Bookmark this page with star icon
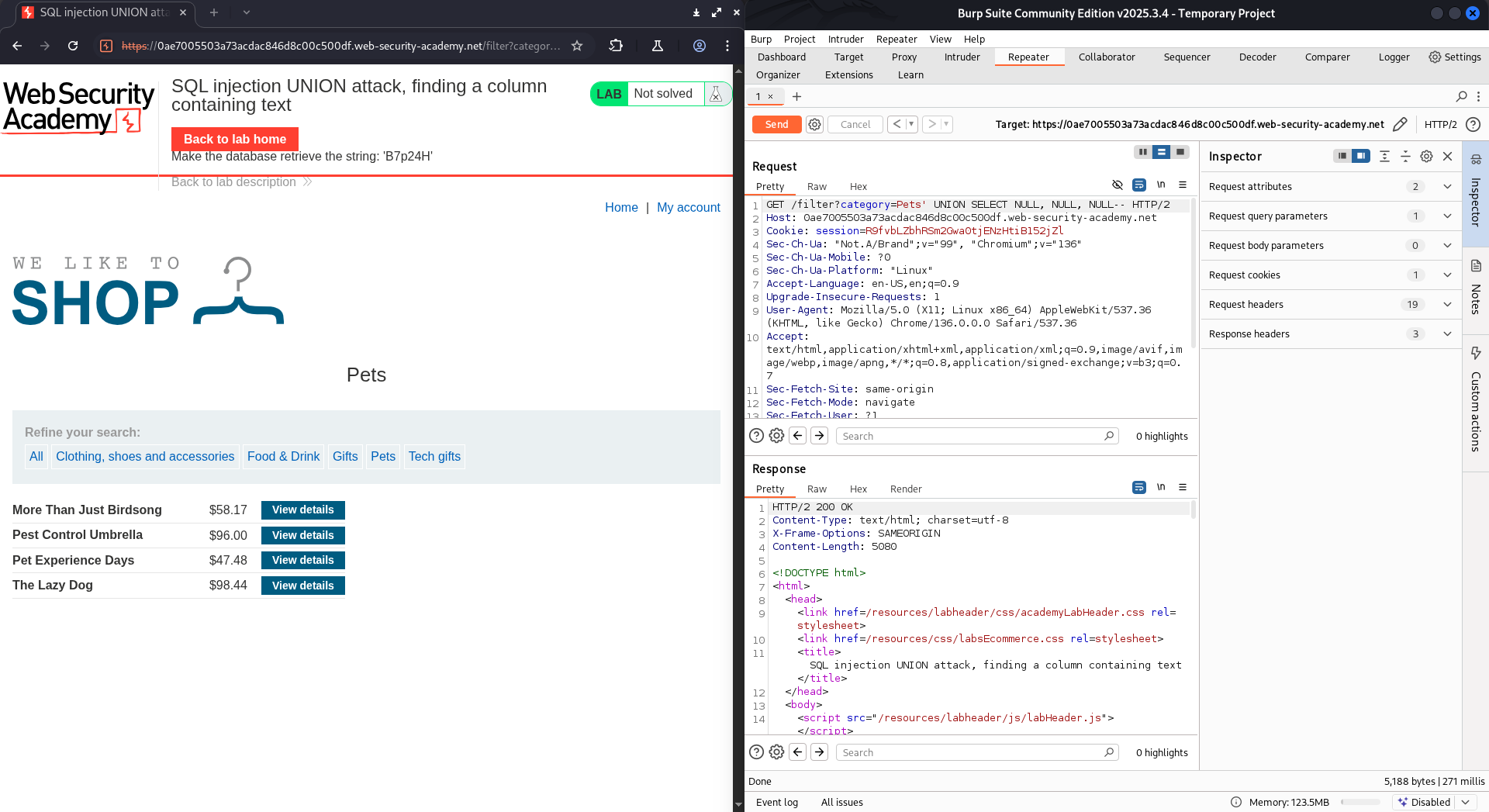 click(577, 46)
